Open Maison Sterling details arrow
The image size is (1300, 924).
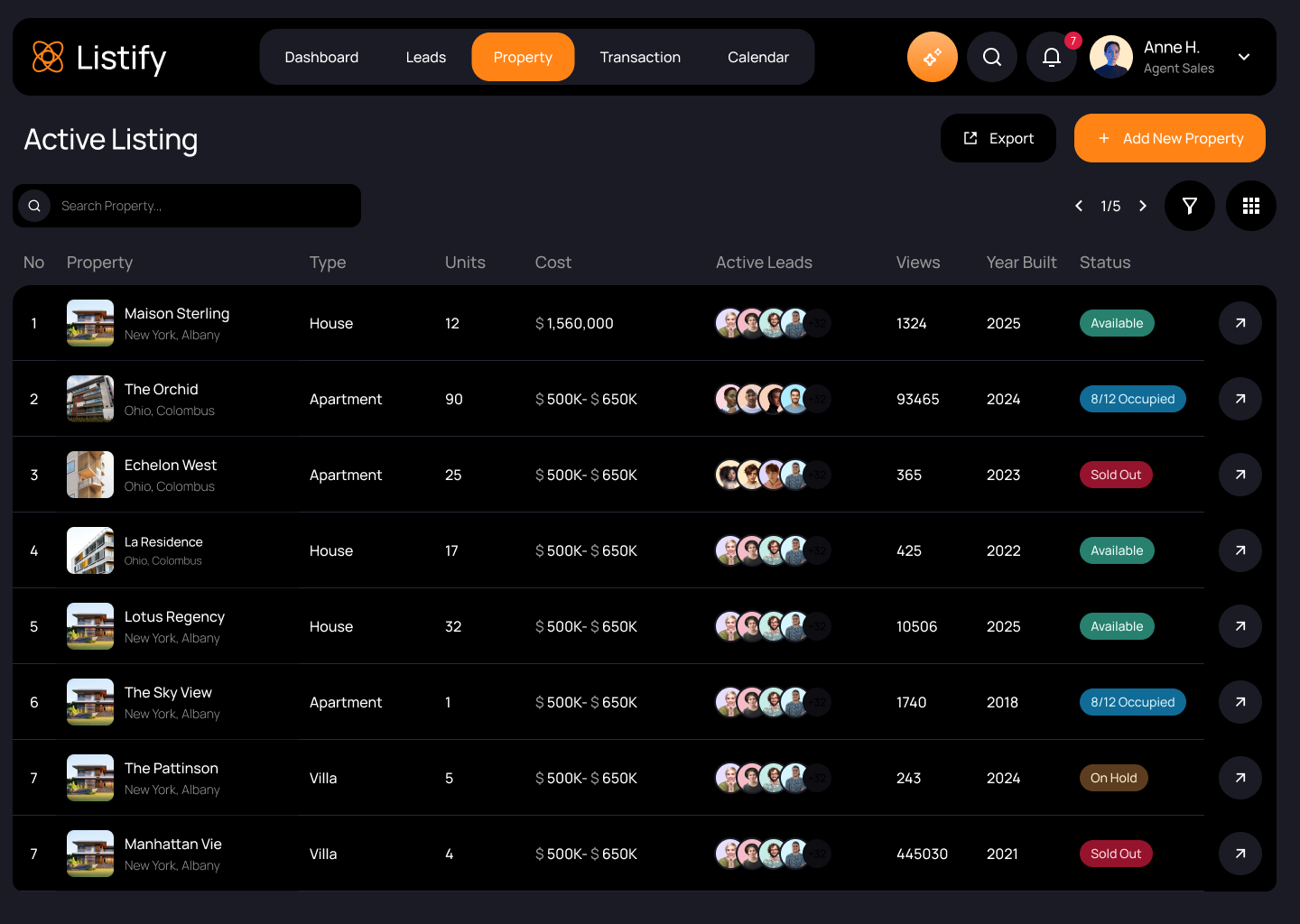[x=1240, y=323]
